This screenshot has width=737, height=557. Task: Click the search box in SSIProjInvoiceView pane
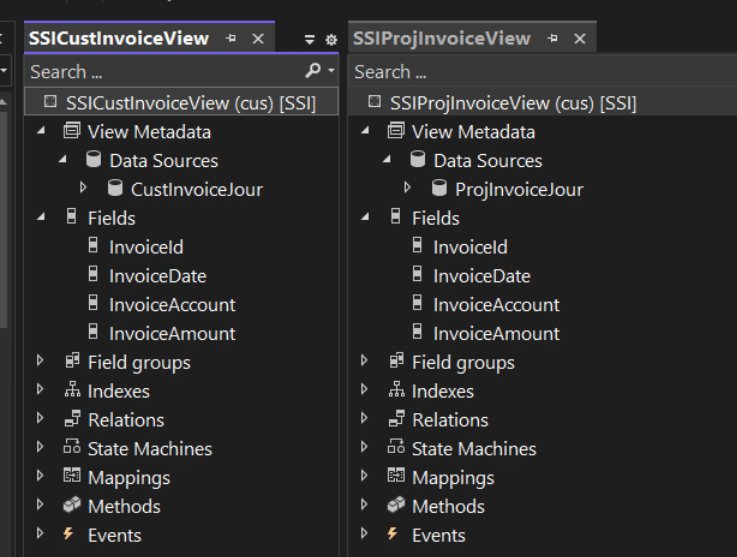point(540,72)
